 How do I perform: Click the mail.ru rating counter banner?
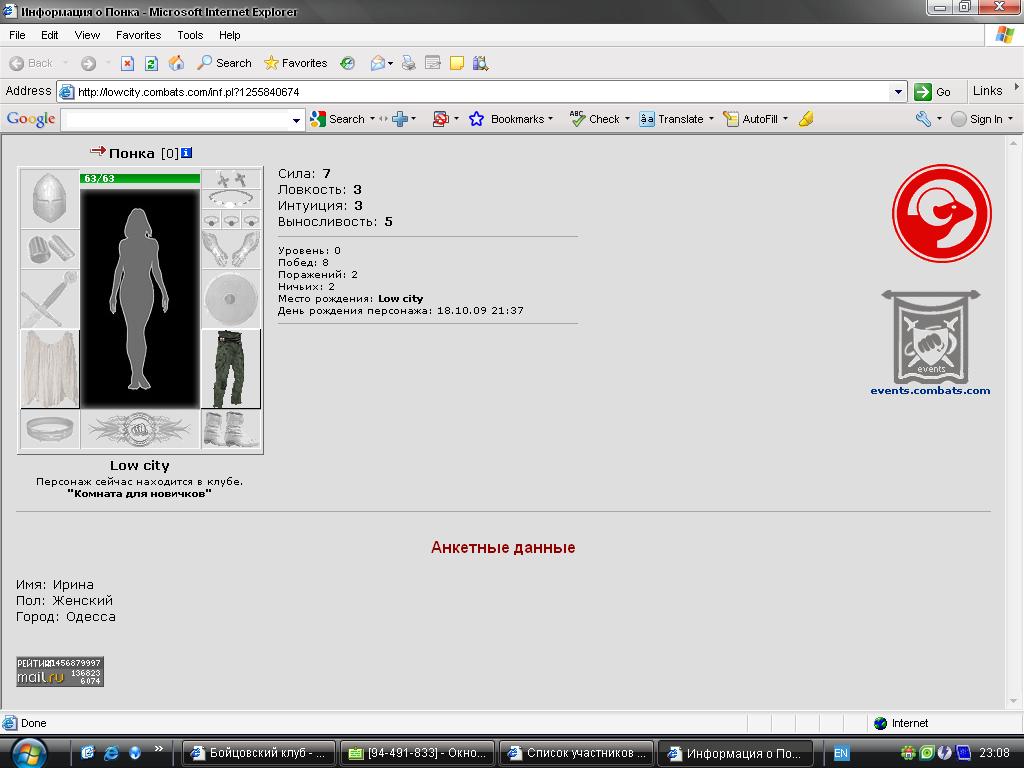pyautogui.click(x=60, y=671)
